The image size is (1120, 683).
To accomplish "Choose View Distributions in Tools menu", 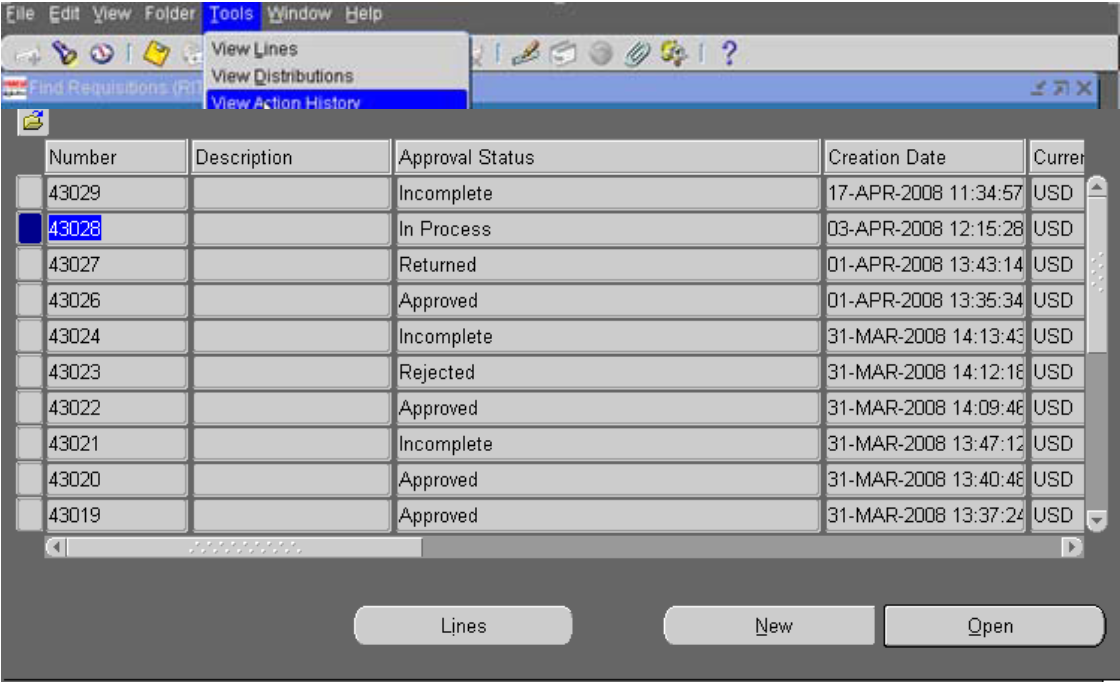I will coord(281,76).
